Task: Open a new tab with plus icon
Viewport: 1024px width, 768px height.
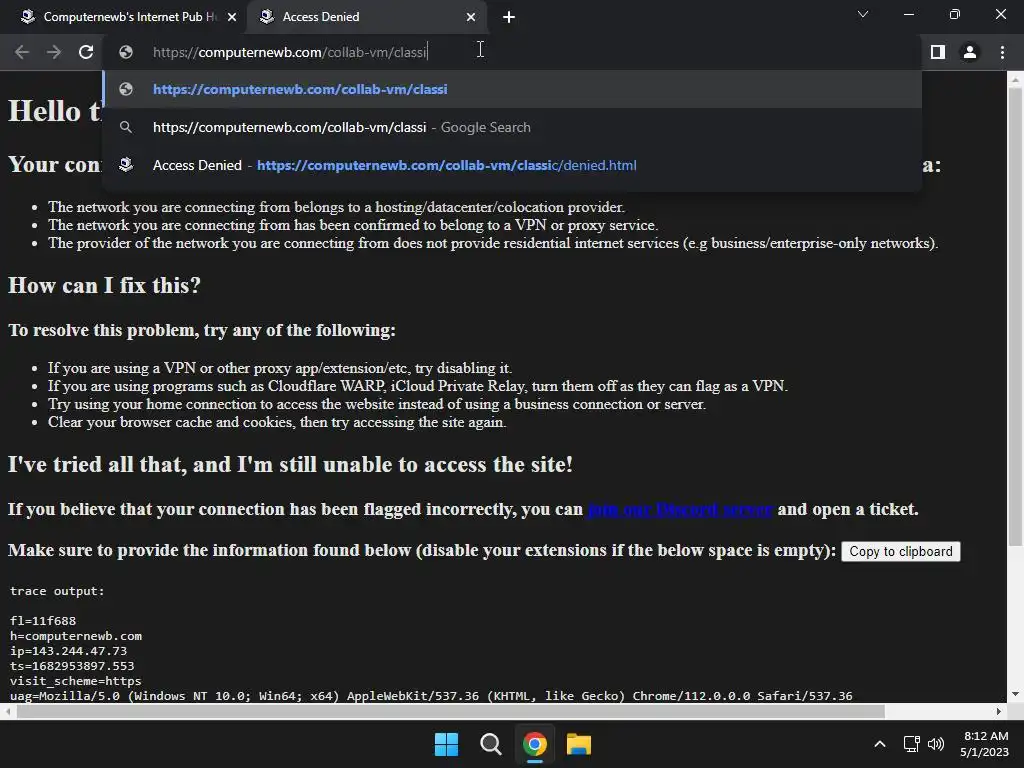Action: point(509,17)
